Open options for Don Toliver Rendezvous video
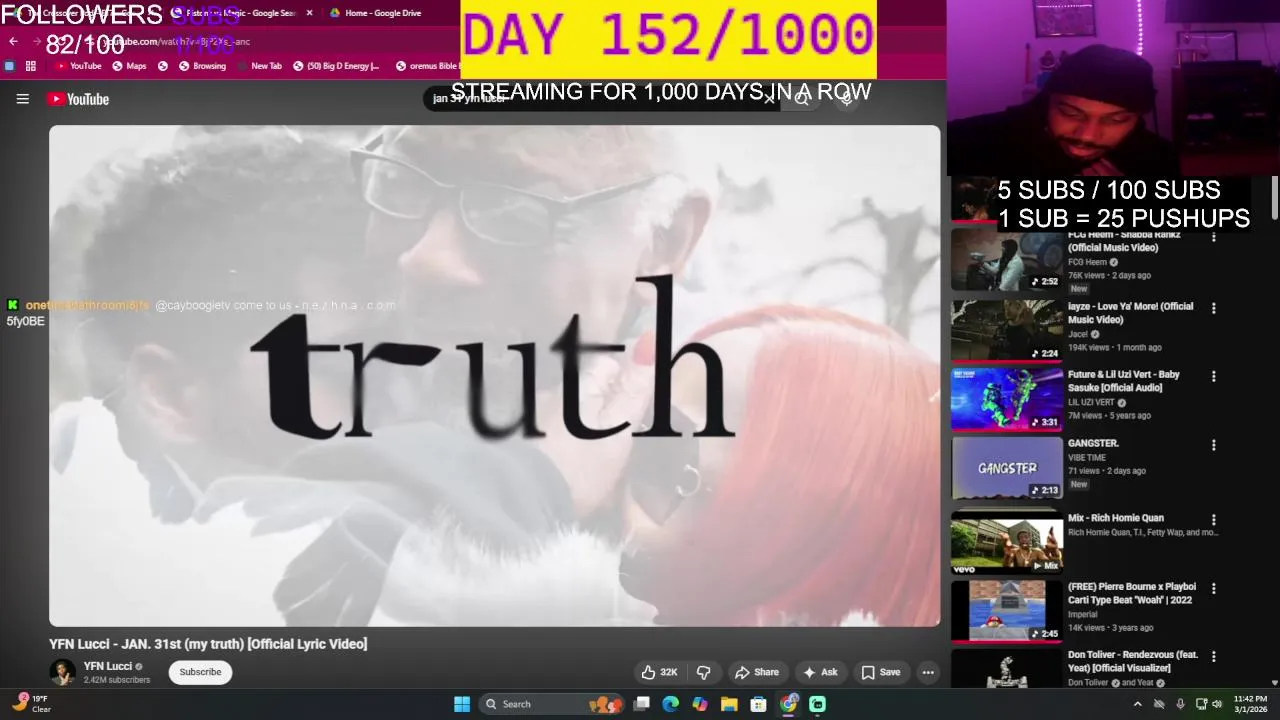The image size is (1280, 720). pyautogui.click(x=1214, y=657)
